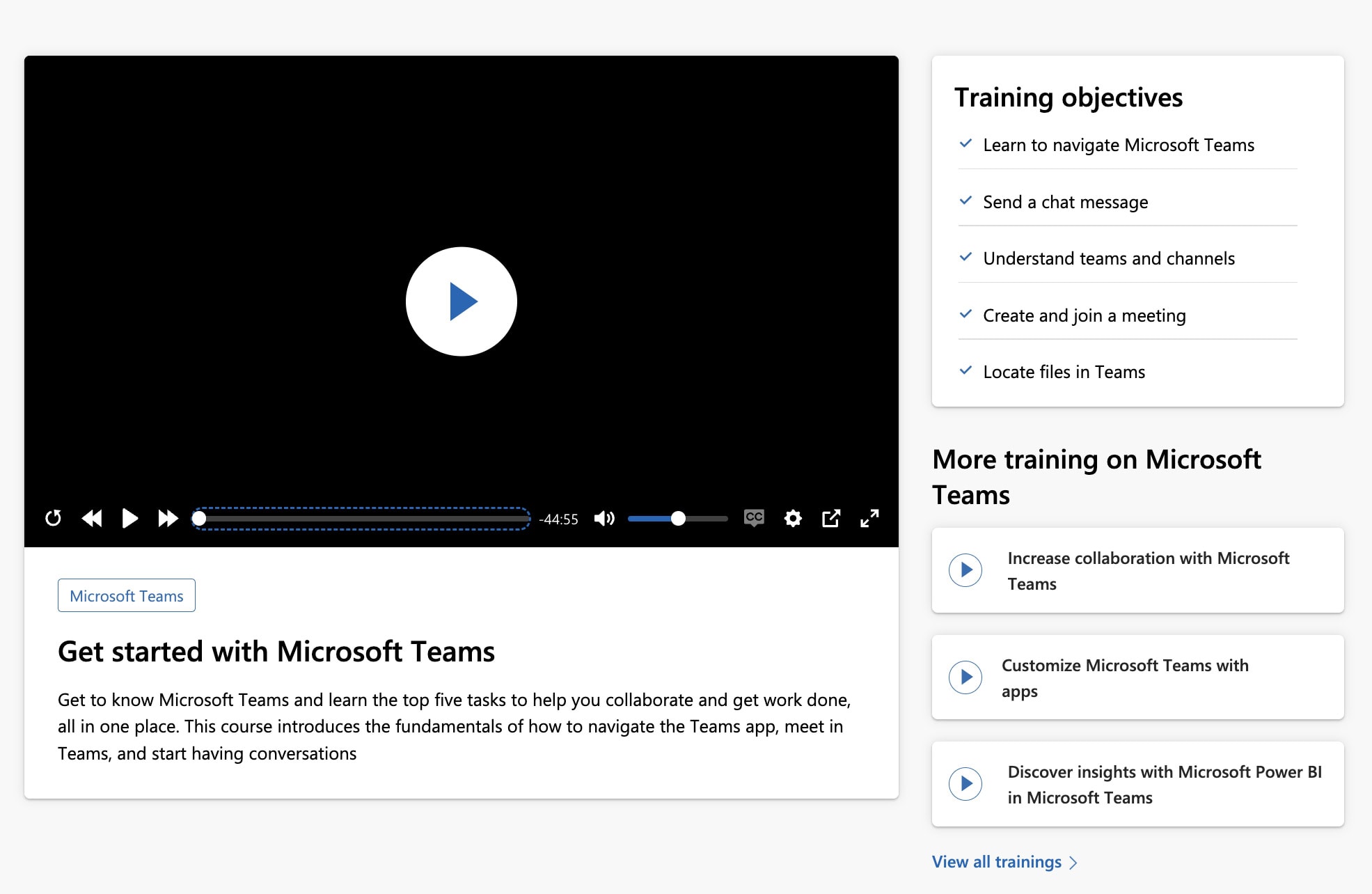The image size is (1372, 894).
Task: Click play icon on Increase collaboration card
Action: (x=965, y=570)
